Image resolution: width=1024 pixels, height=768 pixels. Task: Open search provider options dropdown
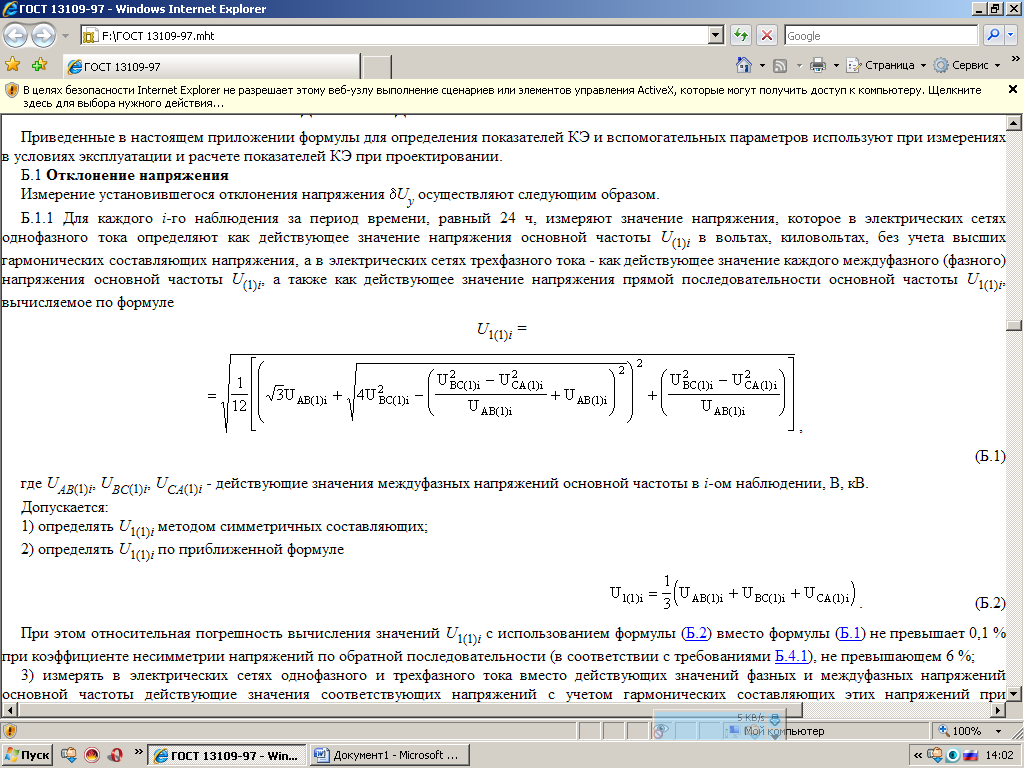click(1010, 35)
